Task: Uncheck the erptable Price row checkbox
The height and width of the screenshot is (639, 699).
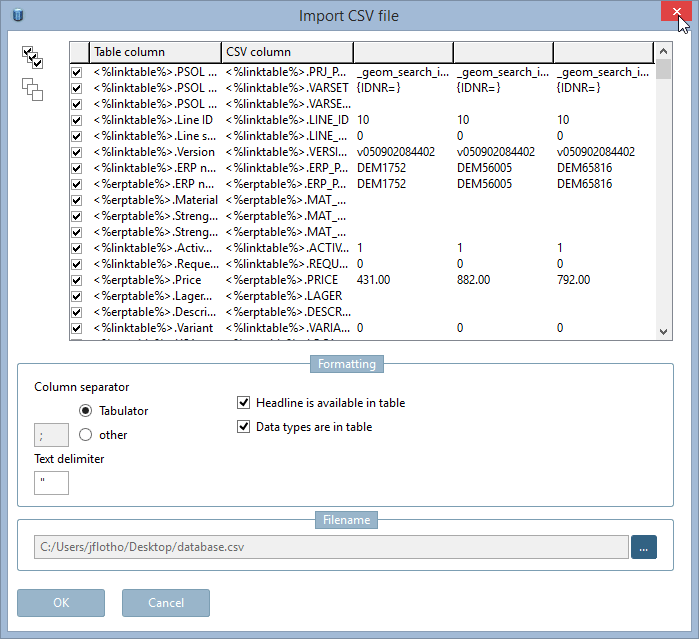Action: point(77,280)
